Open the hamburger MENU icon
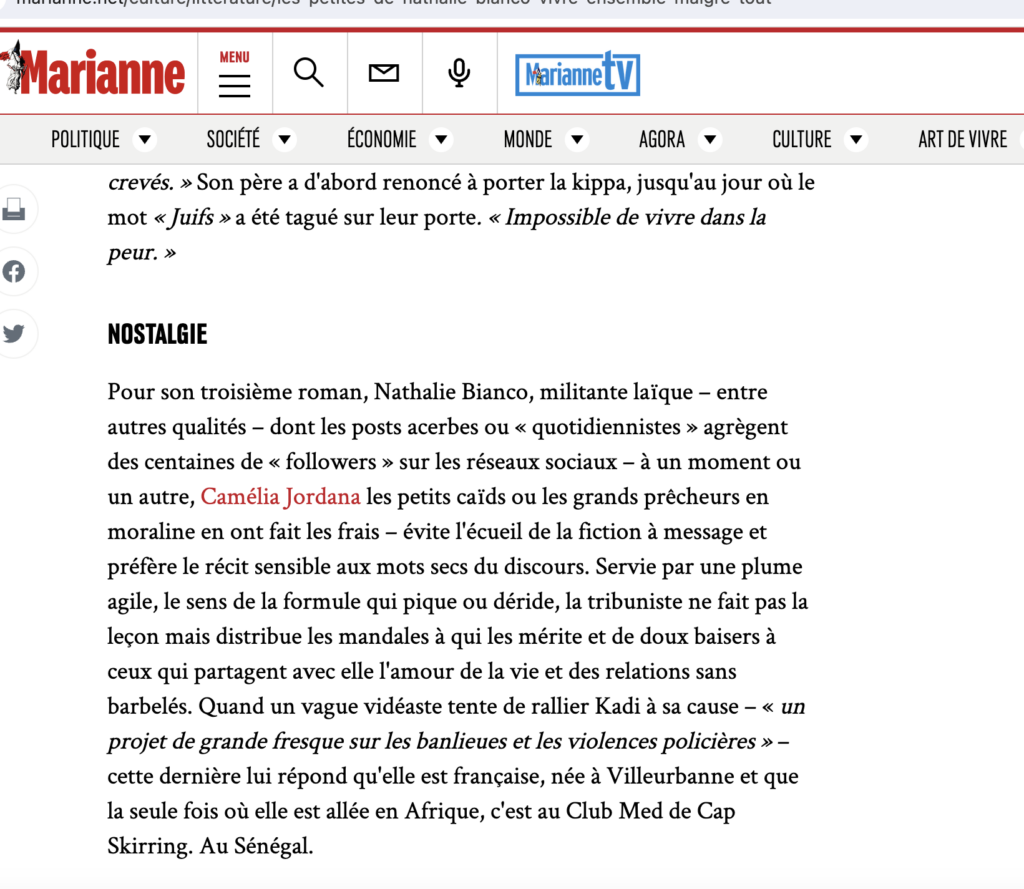Image resolution: width=1024 pixels, height=889 pixels. 234,75
